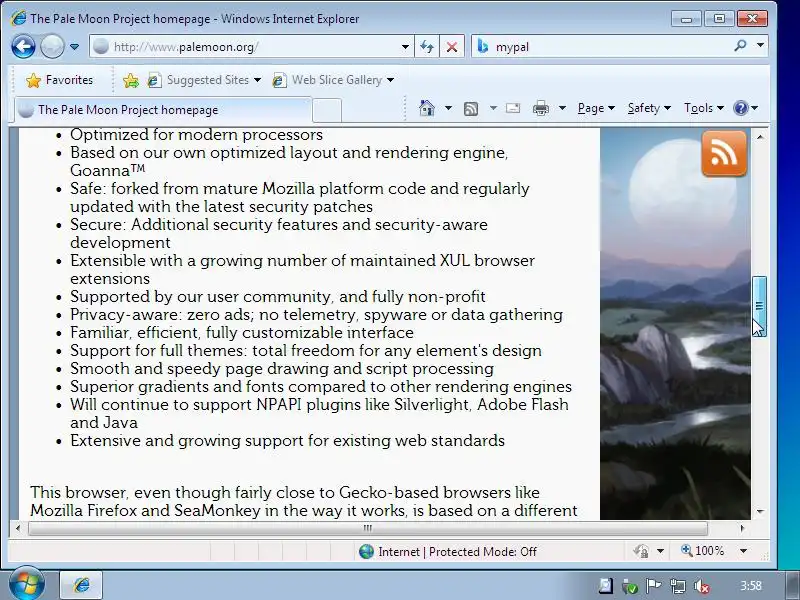Click the vertical scrollbar thumb
The width and height of the screenshot is (800, 600).
point(759,306)
